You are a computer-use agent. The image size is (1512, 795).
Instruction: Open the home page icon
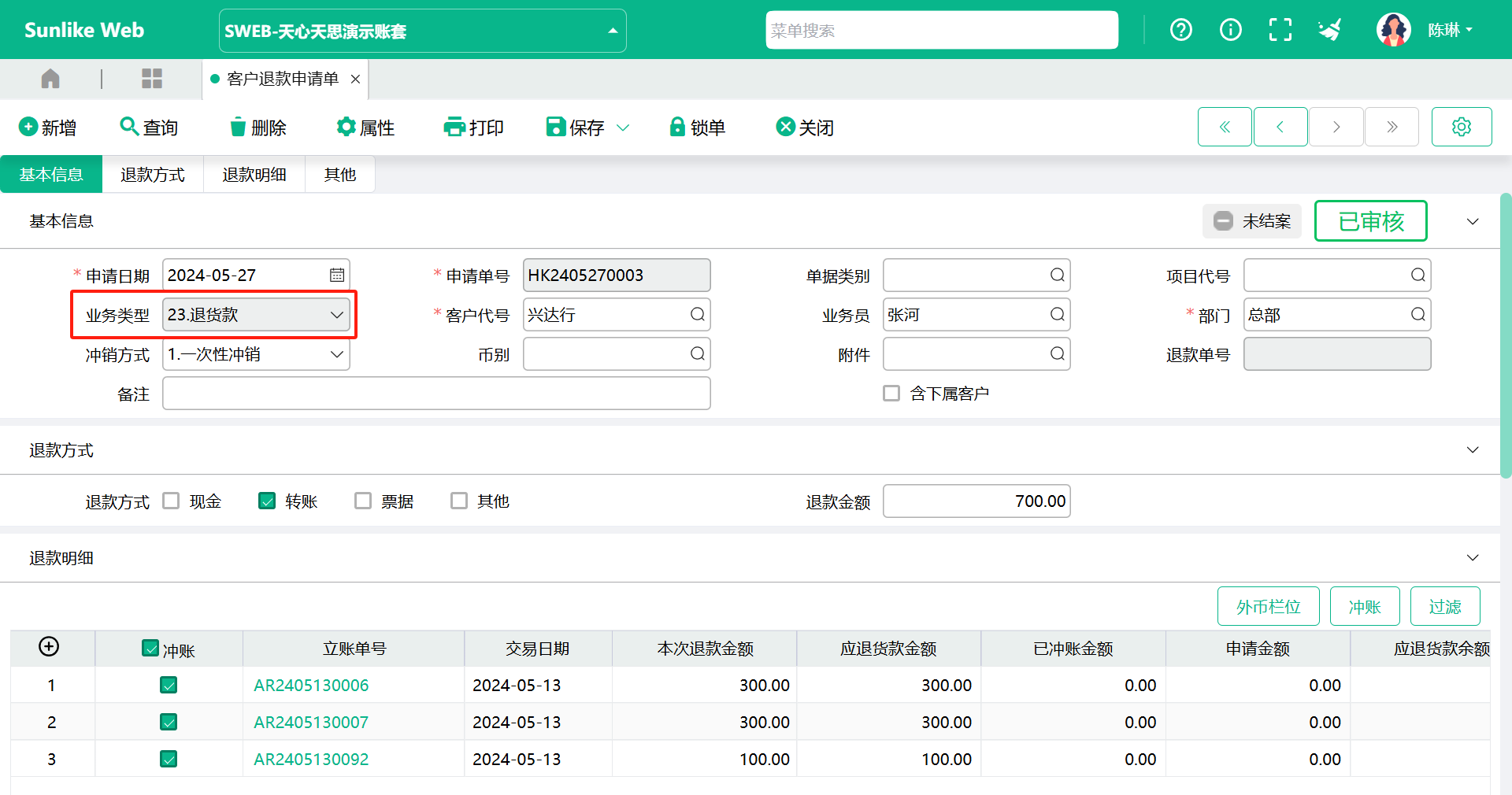point(50,79)
